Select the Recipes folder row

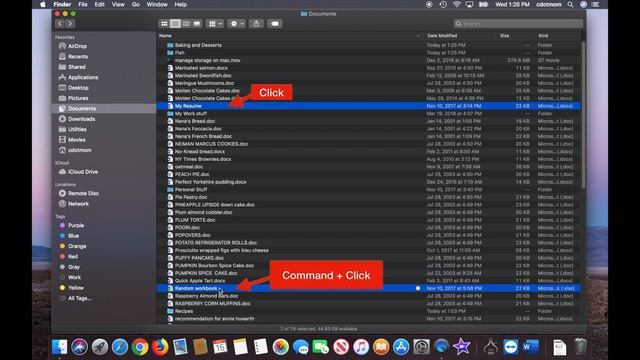pos(368,311)
